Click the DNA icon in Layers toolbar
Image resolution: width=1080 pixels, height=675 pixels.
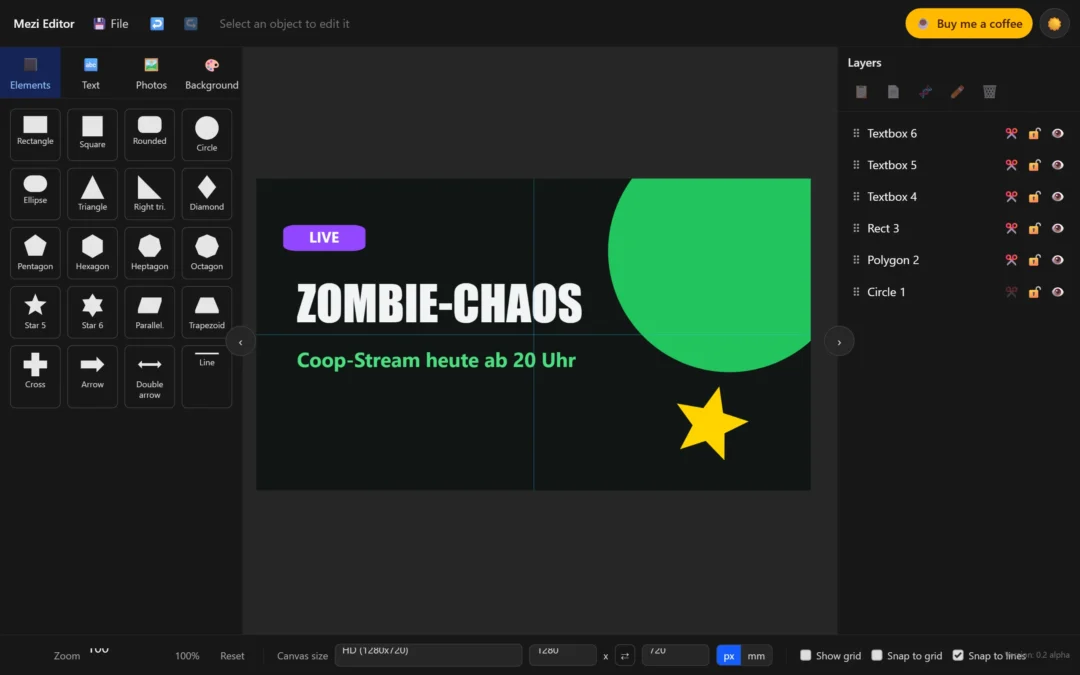tap(925, 92)
